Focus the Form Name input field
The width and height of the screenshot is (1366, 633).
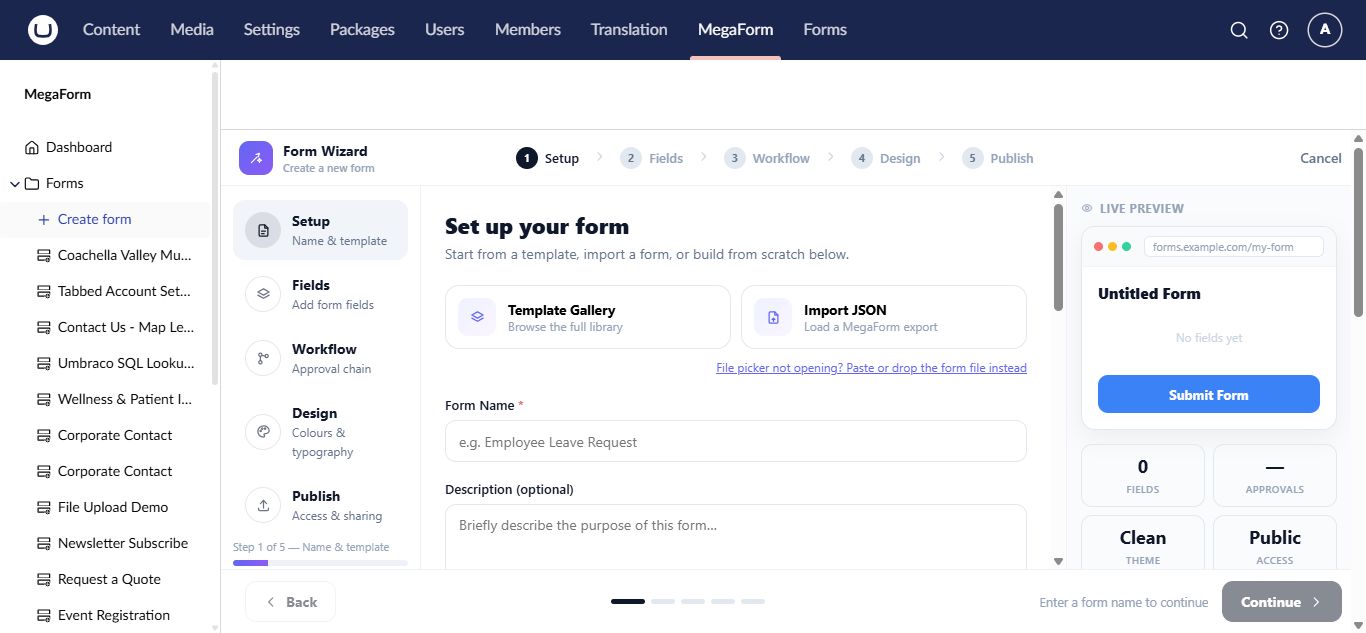(736, 441)
